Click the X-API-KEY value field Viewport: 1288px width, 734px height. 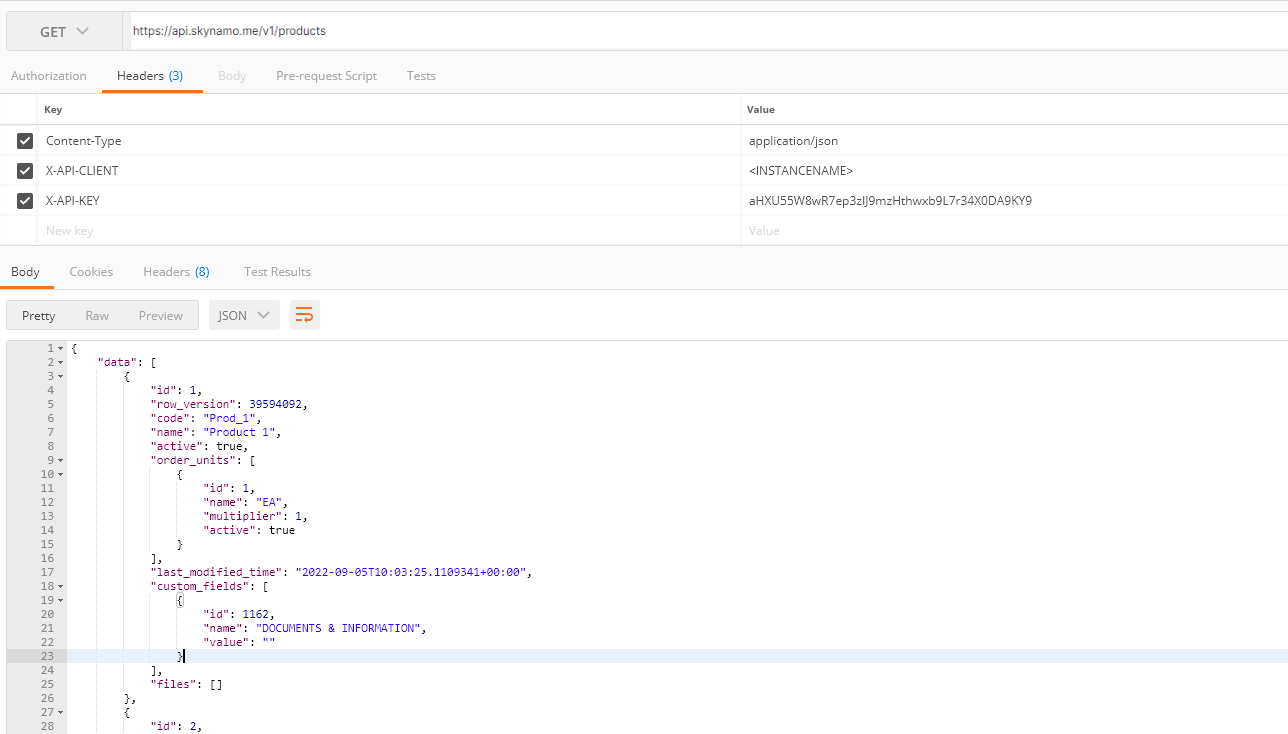point(1010,201)
